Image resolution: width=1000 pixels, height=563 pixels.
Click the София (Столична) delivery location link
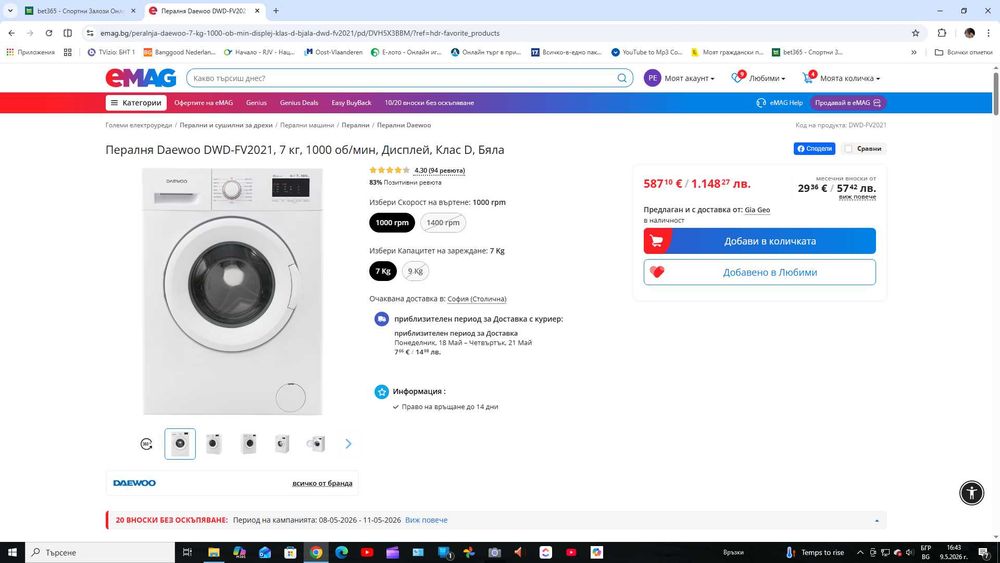click(x=477, y=299)
